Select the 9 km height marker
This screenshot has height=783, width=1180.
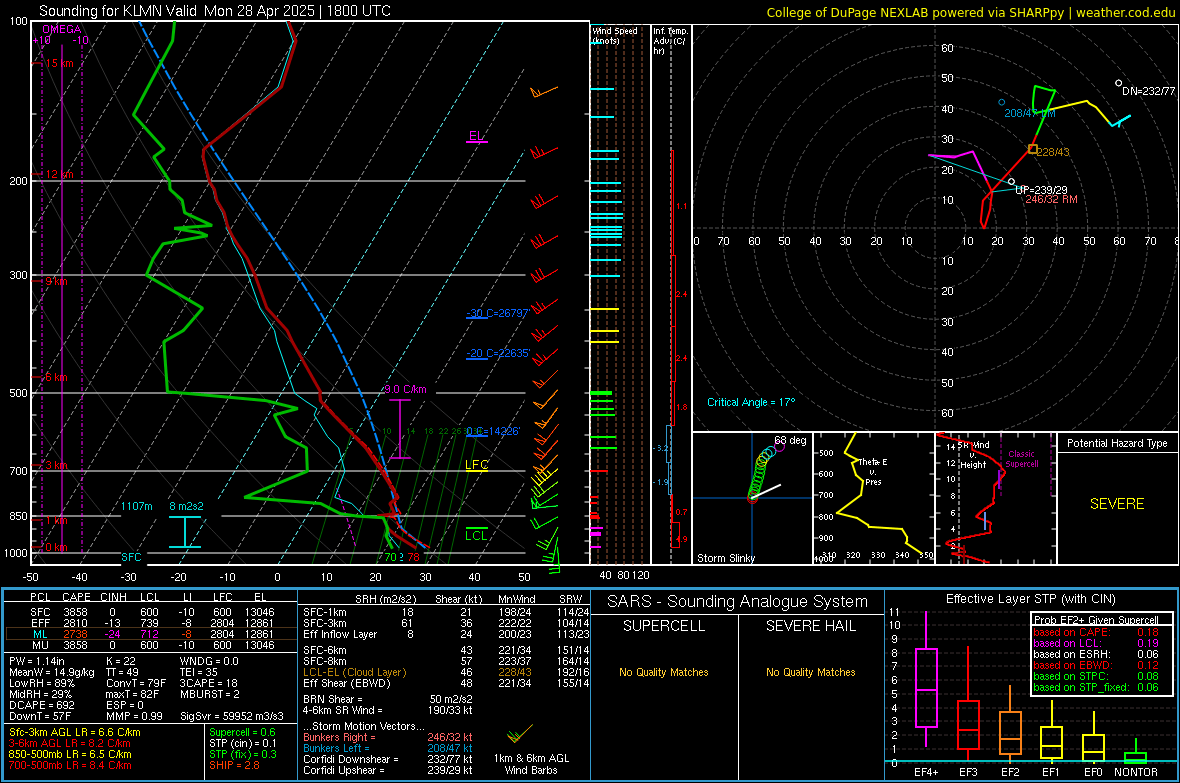(56, 281)
